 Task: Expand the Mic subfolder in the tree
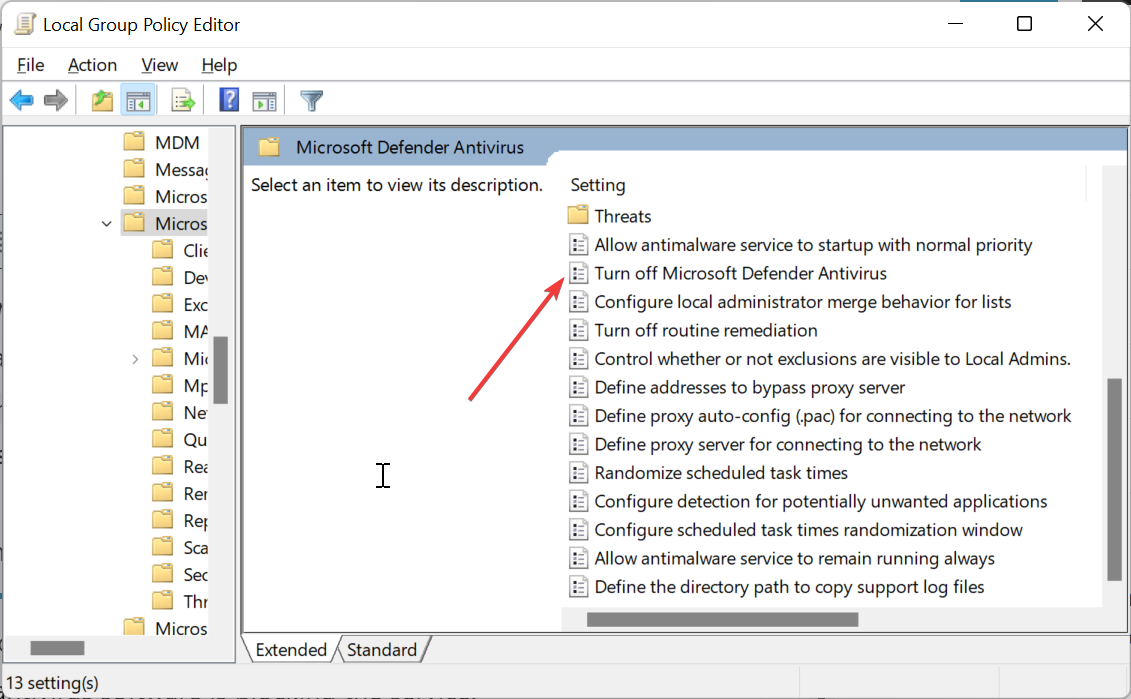(135, 359)
